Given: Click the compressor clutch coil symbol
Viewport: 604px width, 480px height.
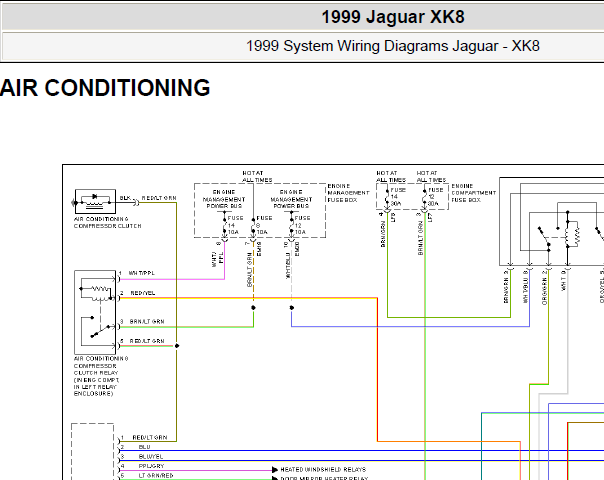Looking at the screenshot, I should [x=95, y=201].
